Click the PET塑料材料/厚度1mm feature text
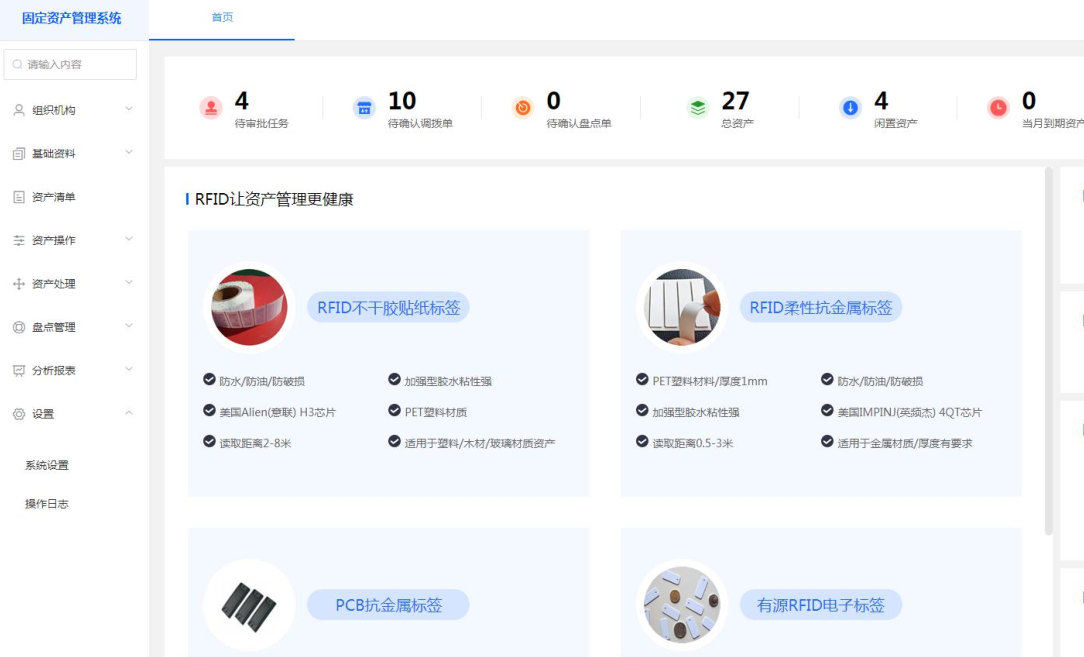 (x=709, y=381)
